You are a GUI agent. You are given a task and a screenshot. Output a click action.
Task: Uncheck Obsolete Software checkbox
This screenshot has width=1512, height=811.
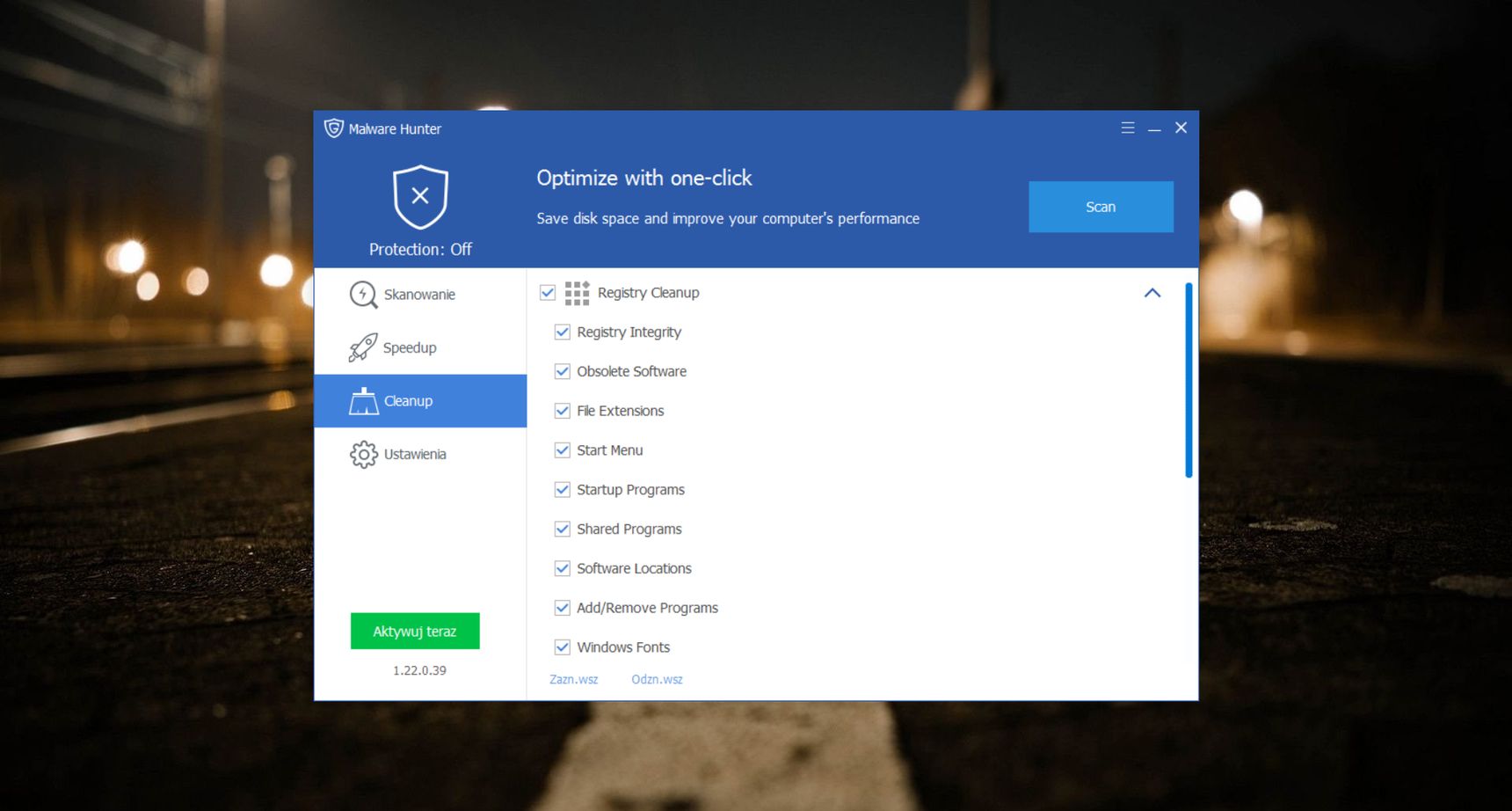[x=563, y=372]
